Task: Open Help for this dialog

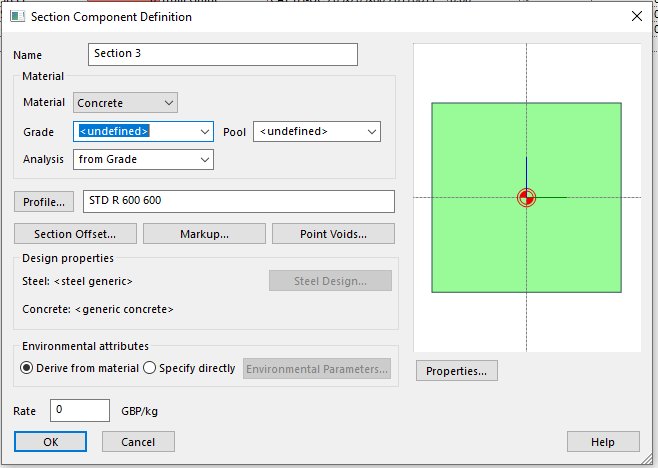Action: (x=603, y=442)
